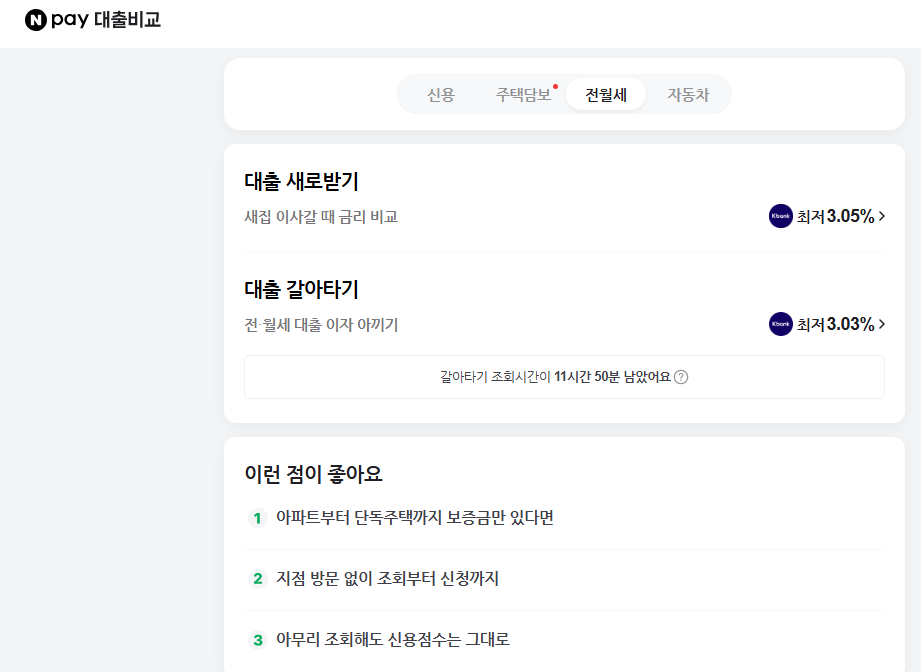
Task: Click the Kbank logo beside 최저 3.05%
Action: (x=781, y=216)
